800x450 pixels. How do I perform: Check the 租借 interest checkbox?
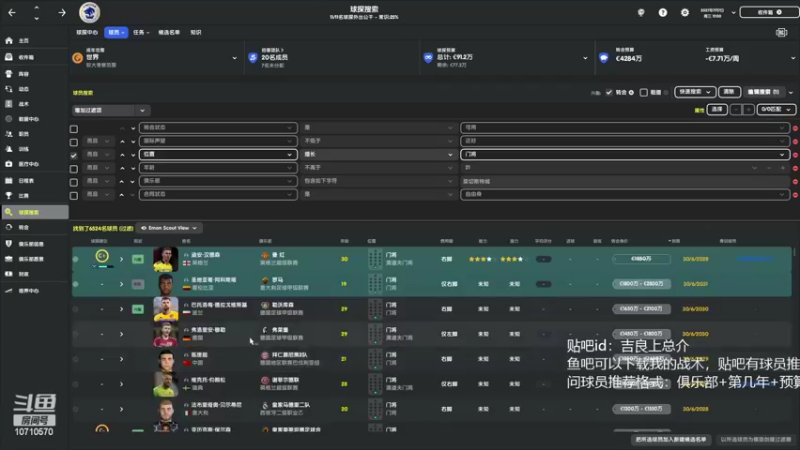tap(643, 92)
